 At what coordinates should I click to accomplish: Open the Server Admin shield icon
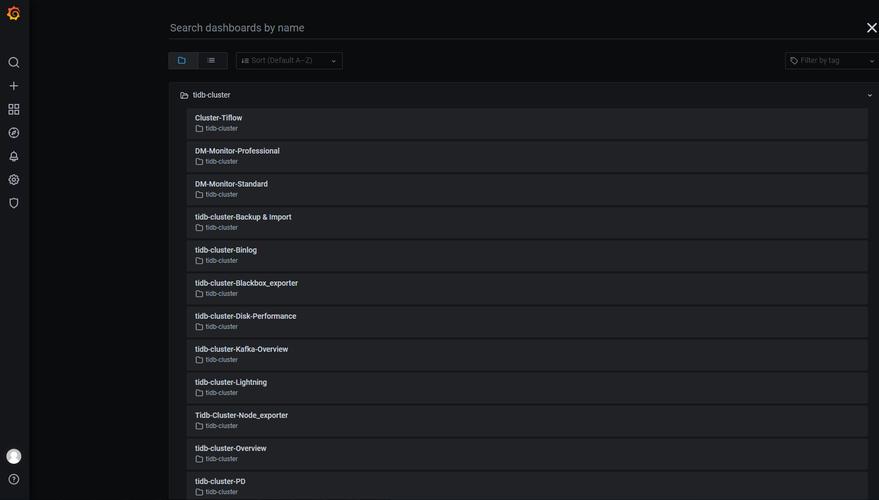(x=14, y=203)
